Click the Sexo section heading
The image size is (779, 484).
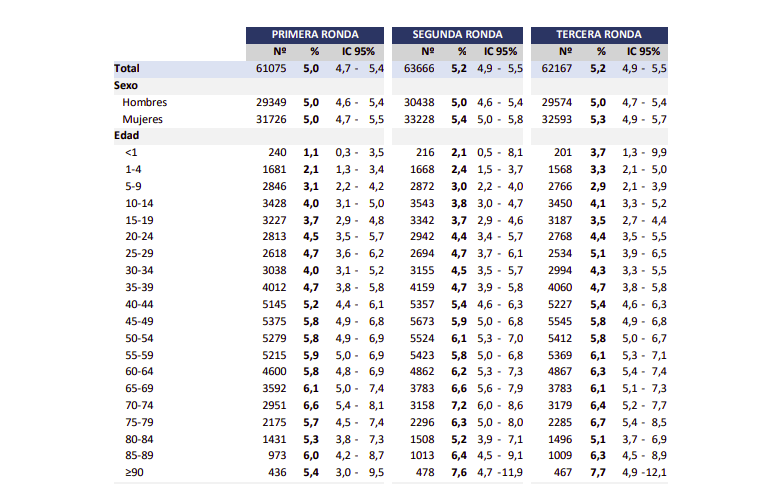[x=126, y=86]
